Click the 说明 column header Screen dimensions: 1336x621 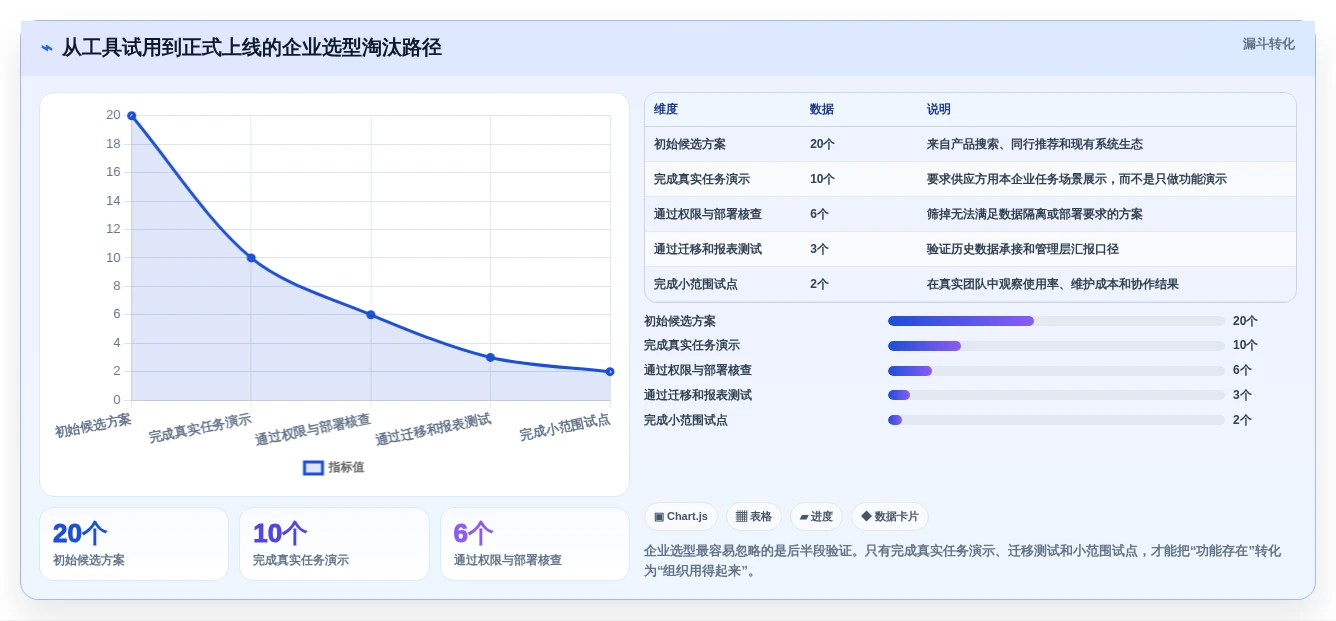[x=939, y=109]
